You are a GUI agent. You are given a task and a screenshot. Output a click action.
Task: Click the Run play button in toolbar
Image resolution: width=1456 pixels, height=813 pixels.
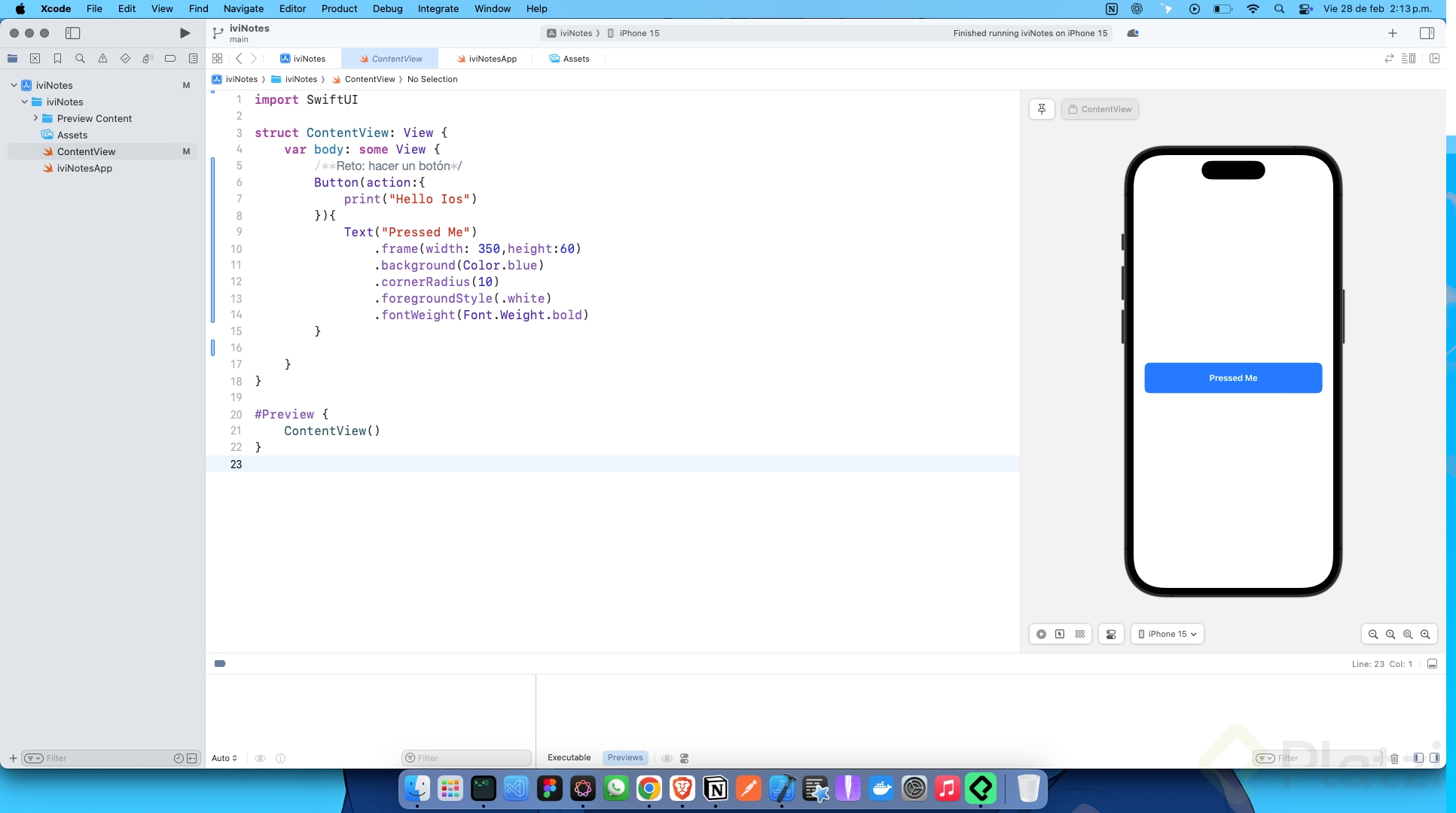(x=185, y=33)
